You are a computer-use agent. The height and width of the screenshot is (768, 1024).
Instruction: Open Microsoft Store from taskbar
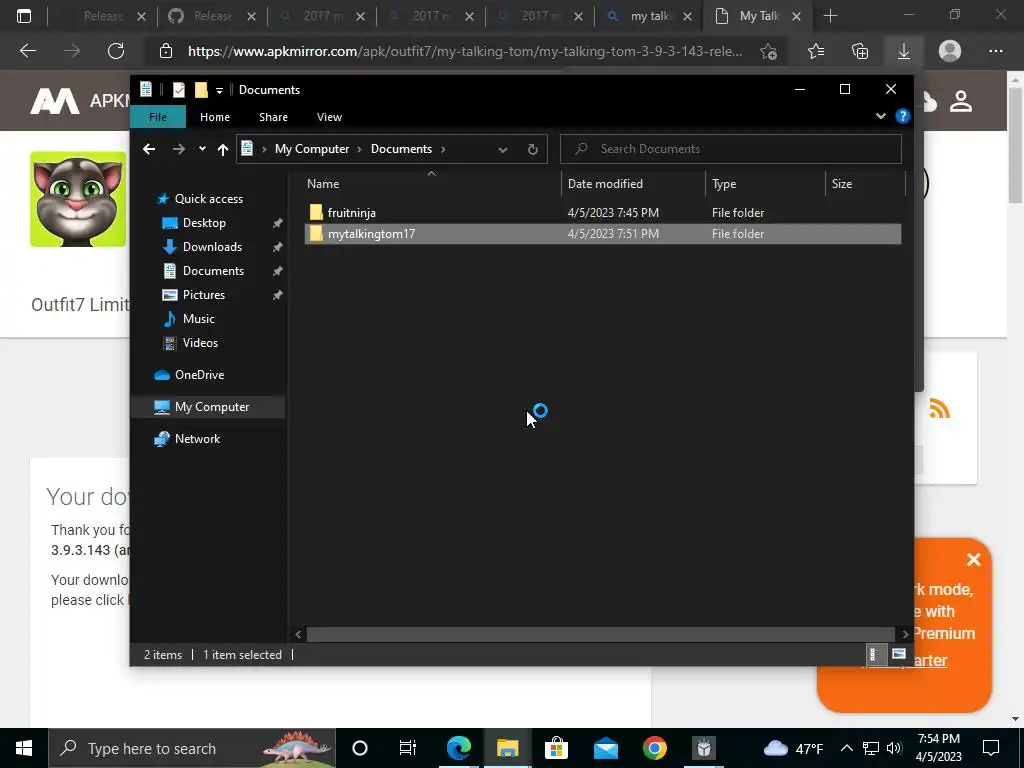tap(556, 748)
